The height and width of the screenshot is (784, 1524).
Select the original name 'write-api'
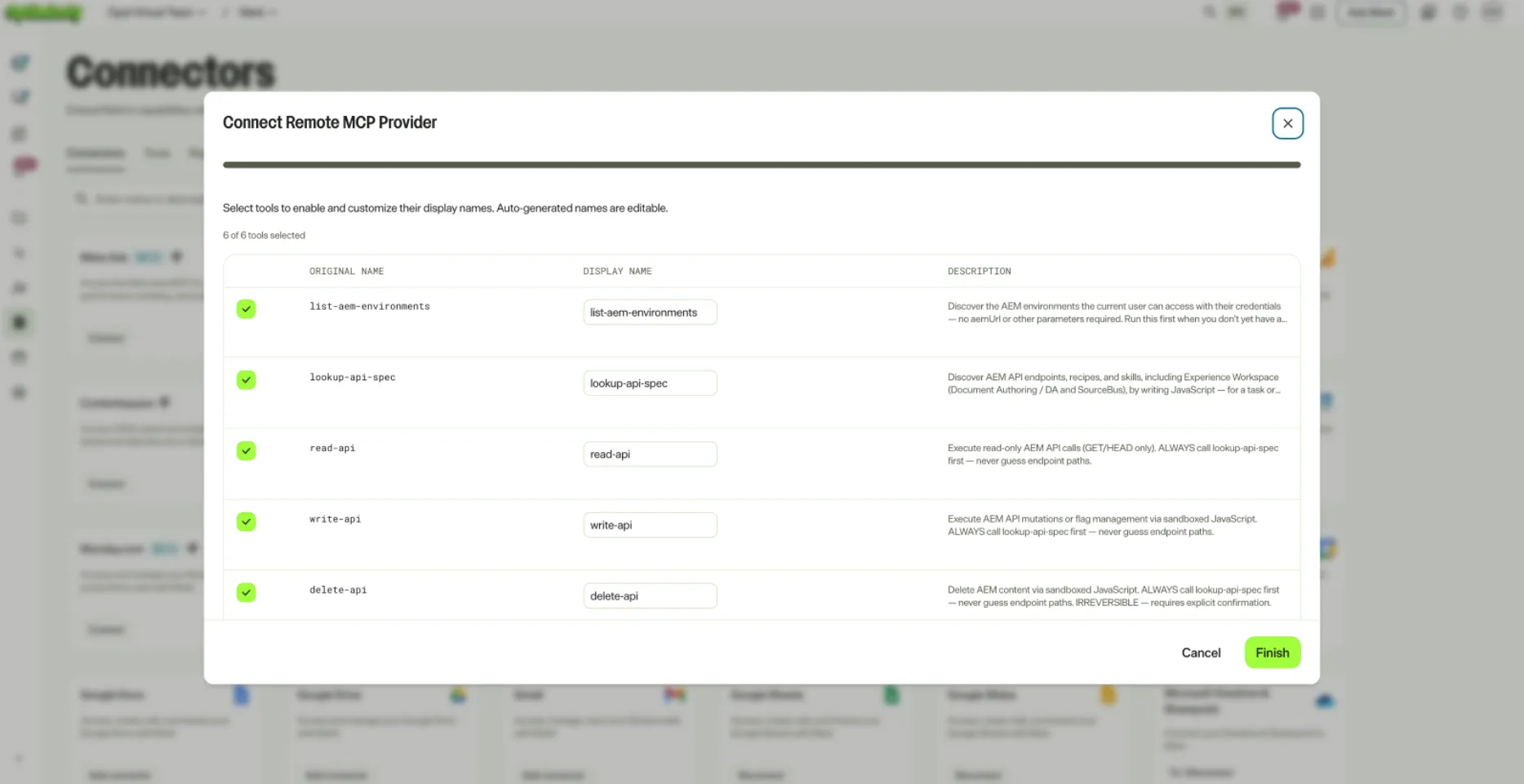pos(335,519)
